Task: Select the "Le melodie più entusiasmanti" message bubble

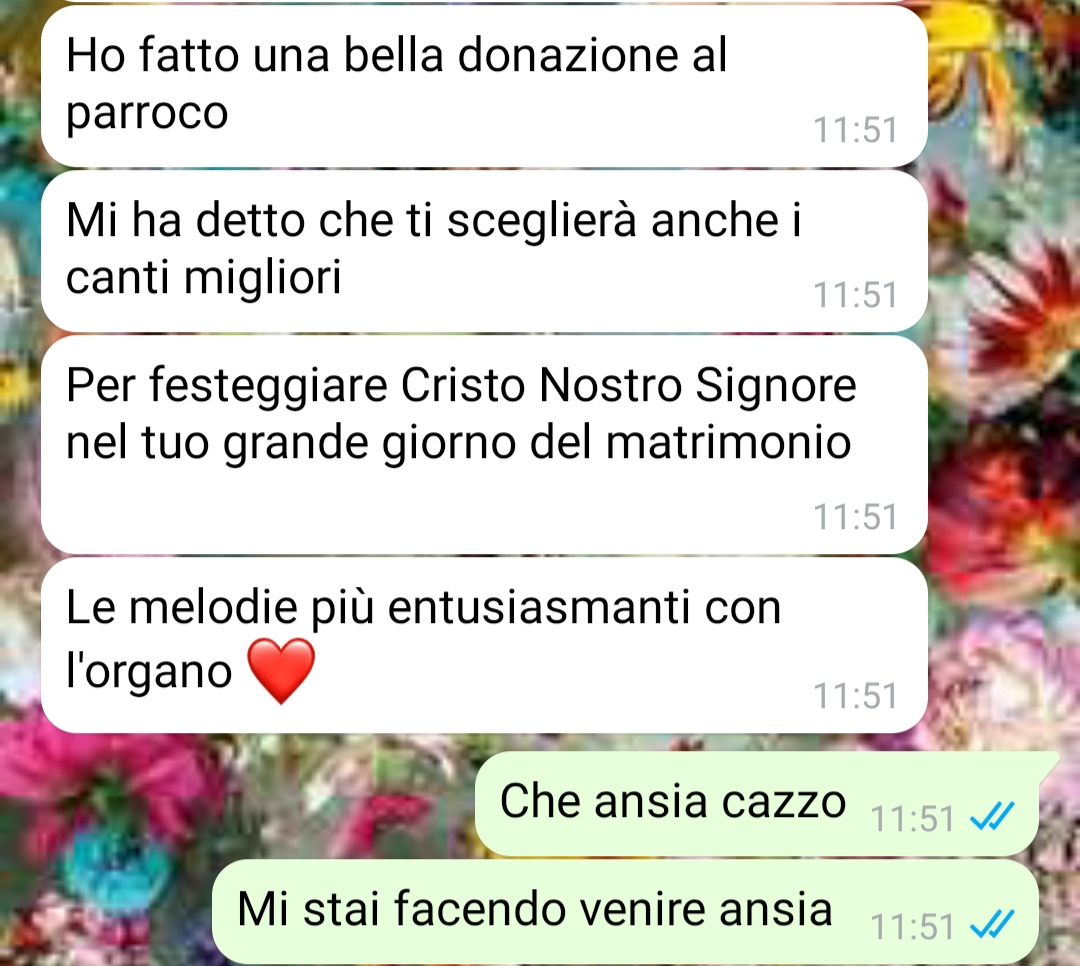Action: pos(484,645)
